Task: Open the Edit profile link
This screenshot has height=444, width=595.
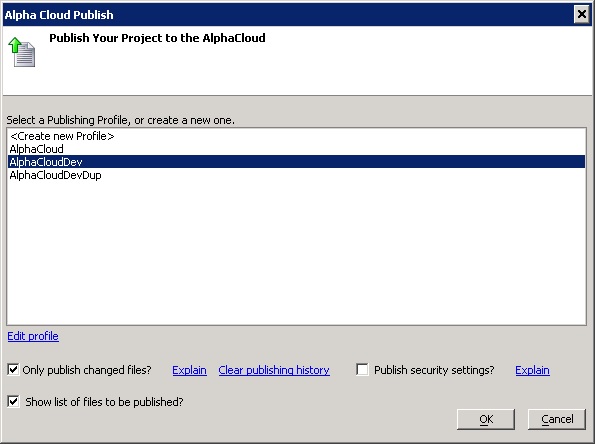Action: click(x=33, y=336)
